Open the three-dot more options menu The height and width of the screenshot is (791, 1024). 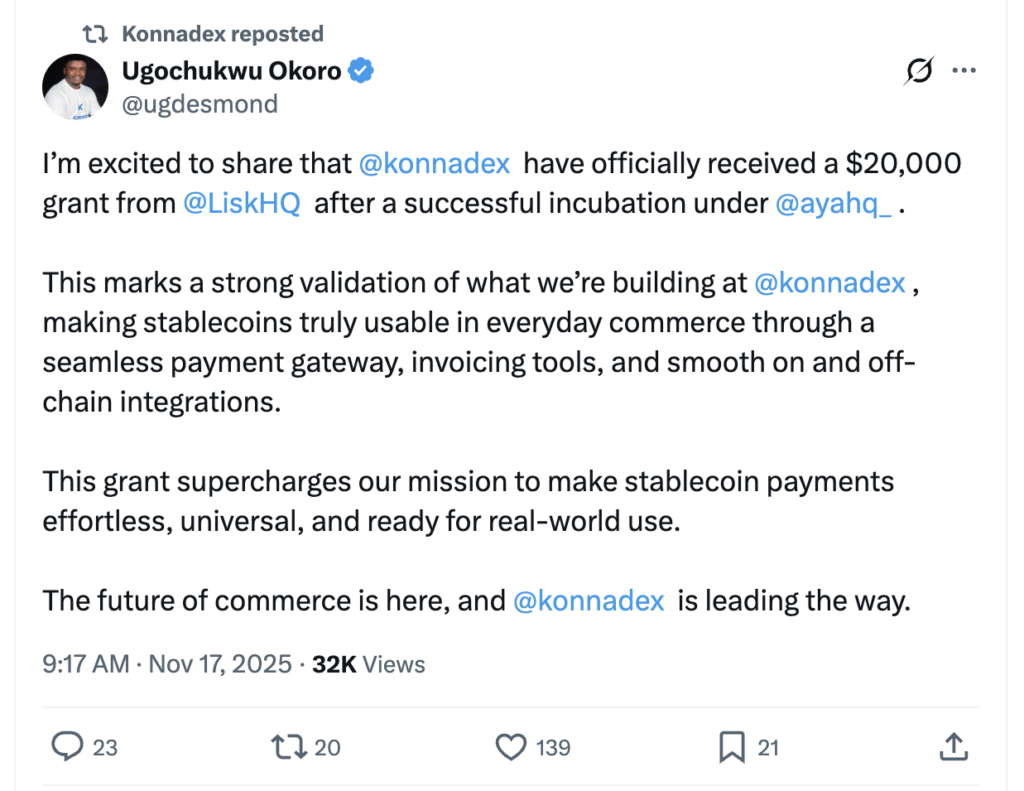pyautogui.click(x=964, y=71)
